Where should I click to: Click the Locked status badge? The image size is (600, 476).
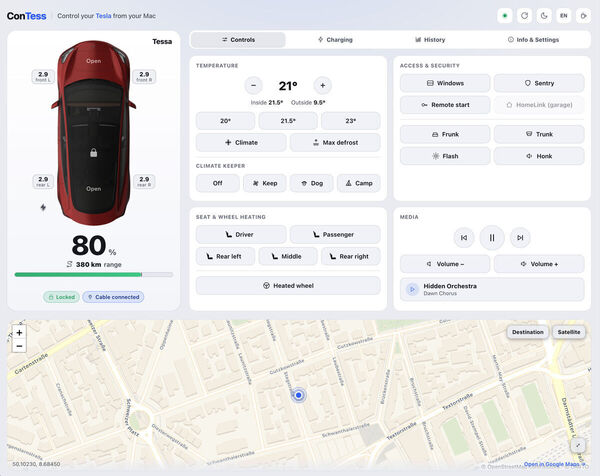pos(62,297)
